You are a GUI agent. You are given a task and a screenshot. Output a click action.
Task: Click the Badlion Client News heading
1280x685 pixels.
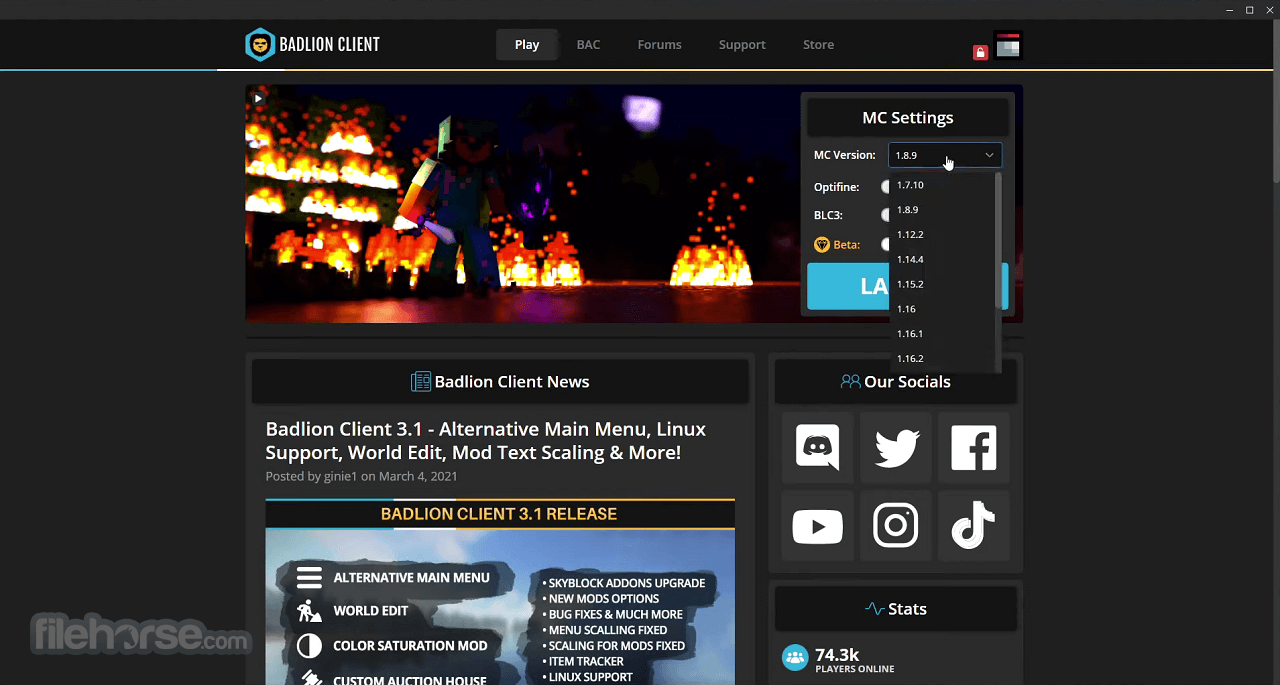coord(512,382)
